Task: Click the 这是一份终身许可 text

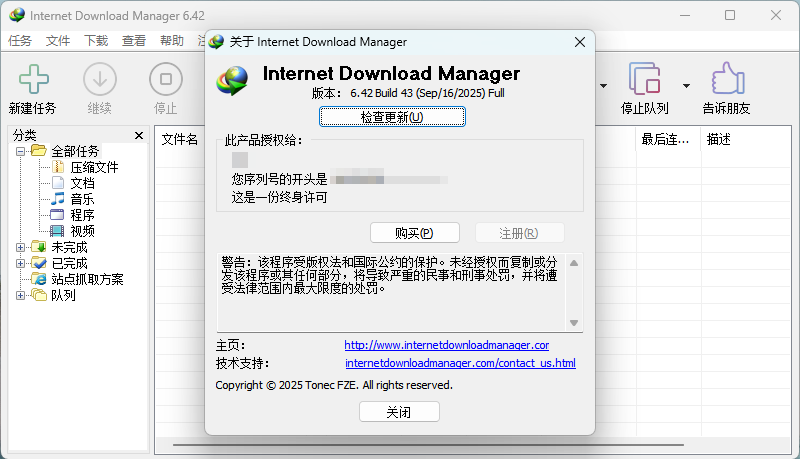Action: 280,197
